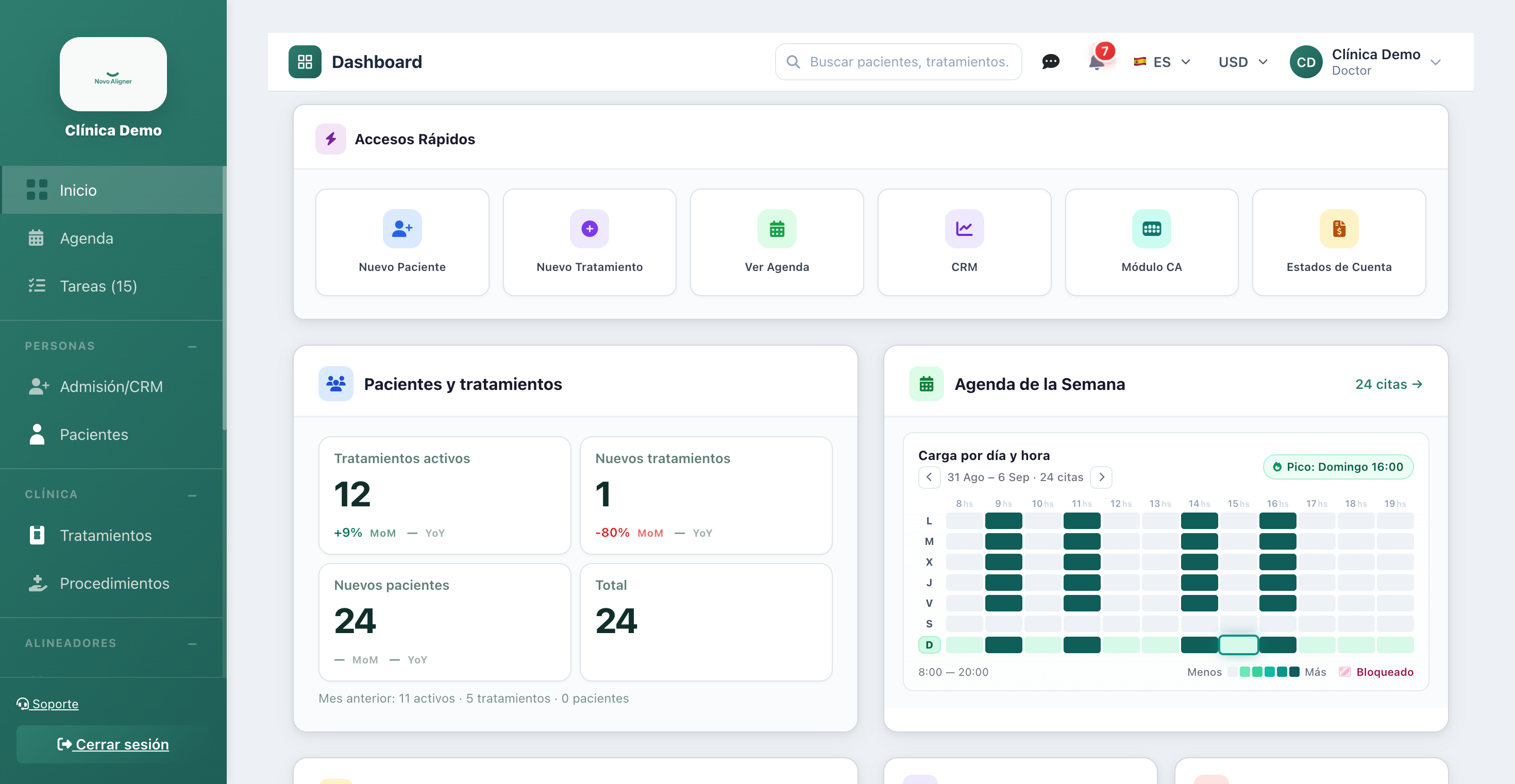Collapse the CLÍNICA sidebar section
Viewport: 1515px width, 784px height.
192,496
